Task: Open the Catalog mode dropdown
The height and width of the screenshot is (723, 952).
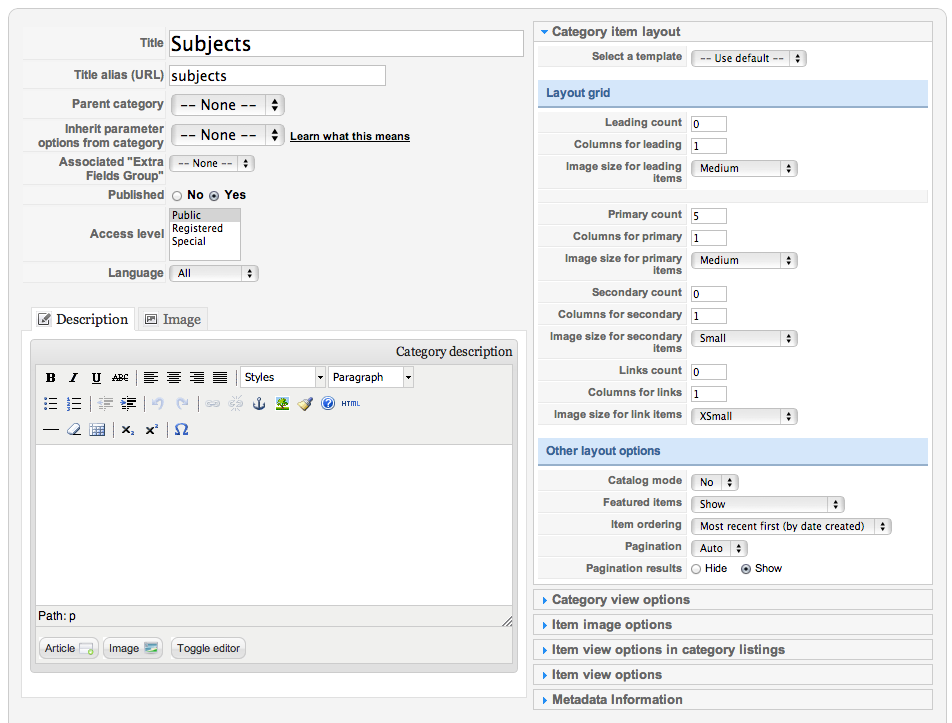Action: click(715, 483)
